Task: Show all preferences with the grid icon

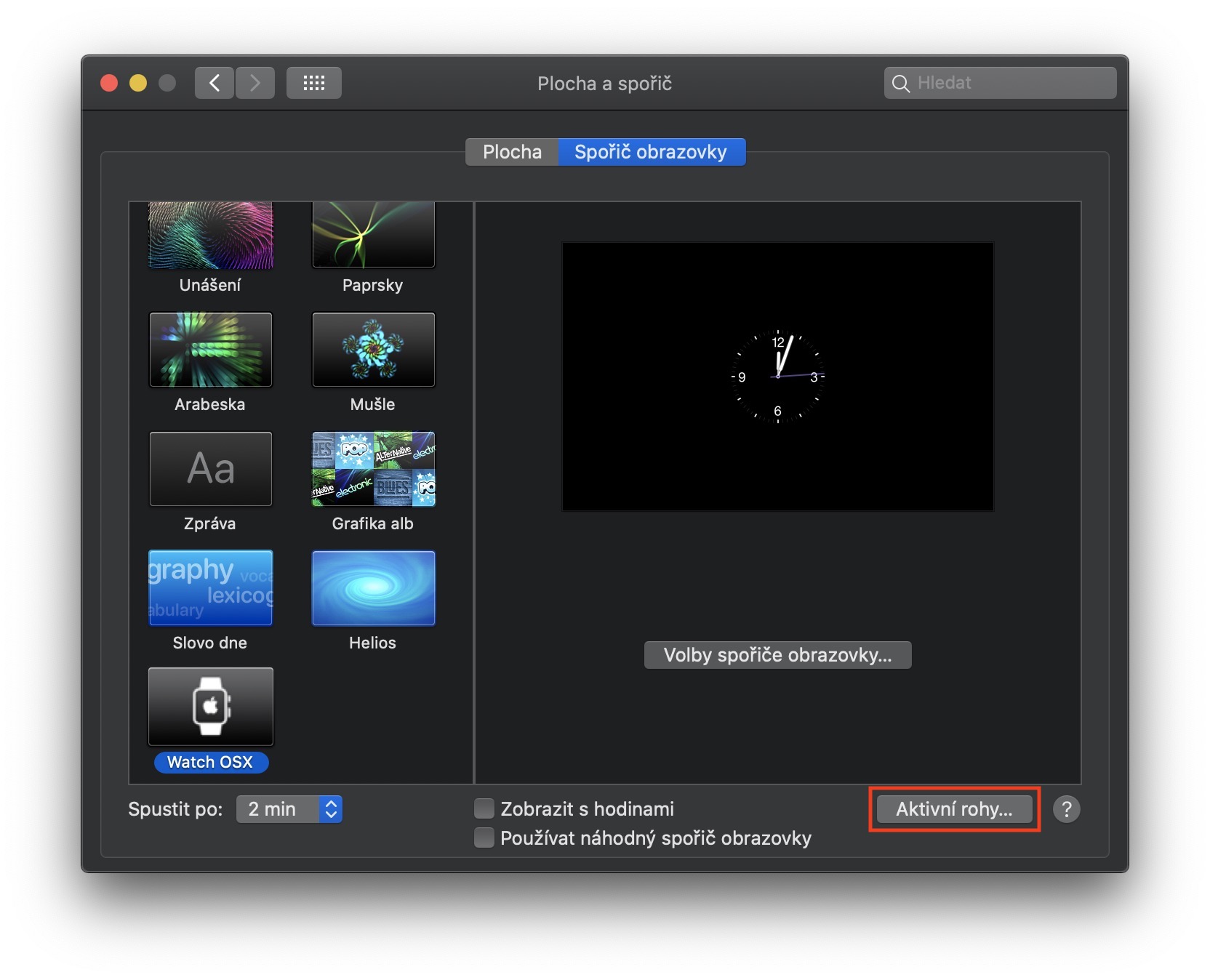Action: [314, 83]
